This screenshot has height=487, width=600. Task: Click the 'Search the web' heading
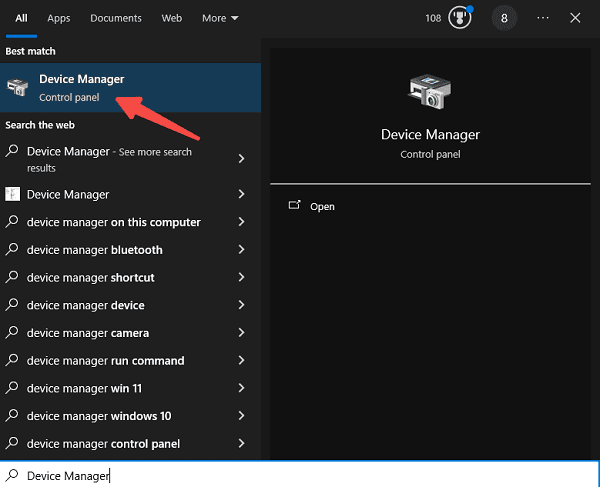pos(40,125)
